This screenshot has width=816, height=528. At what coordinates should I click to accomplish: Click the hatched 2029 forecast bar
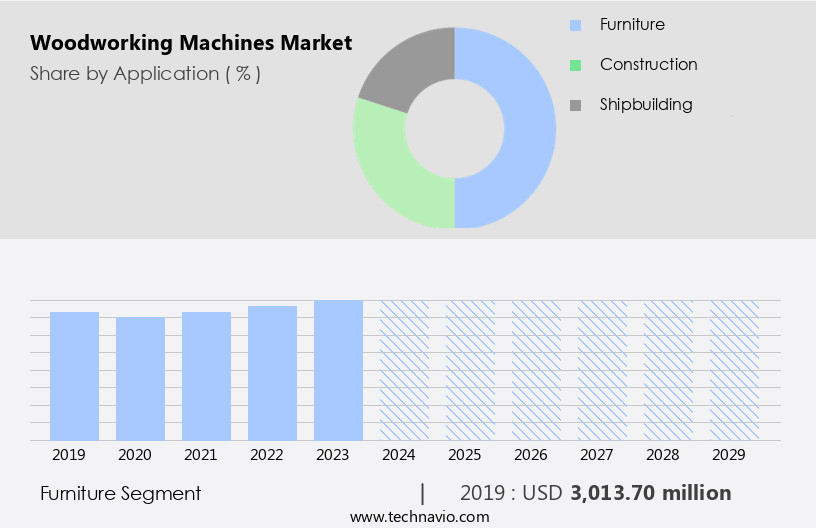[734, 370]
